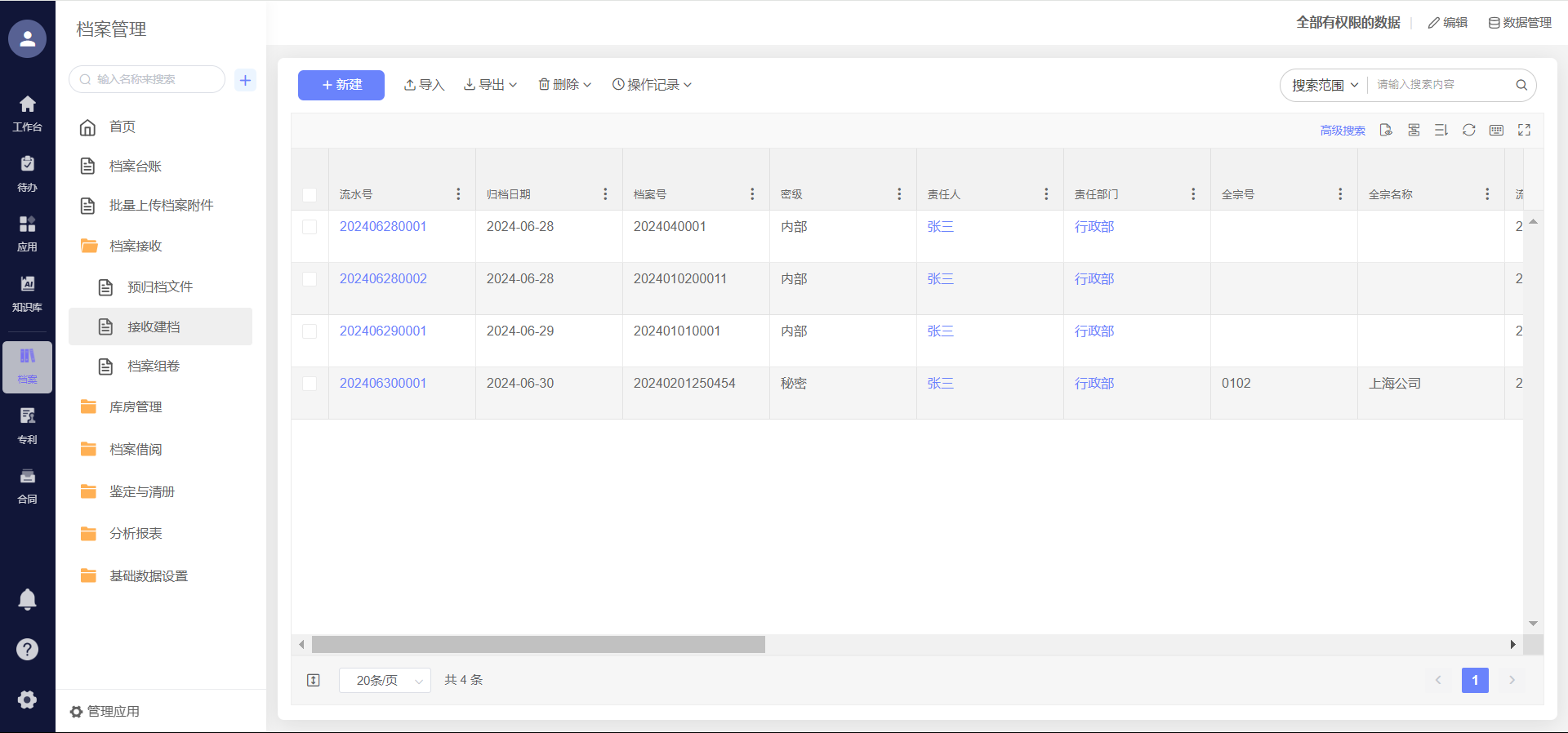Click the help question mark icon

(x=27, y=649)
